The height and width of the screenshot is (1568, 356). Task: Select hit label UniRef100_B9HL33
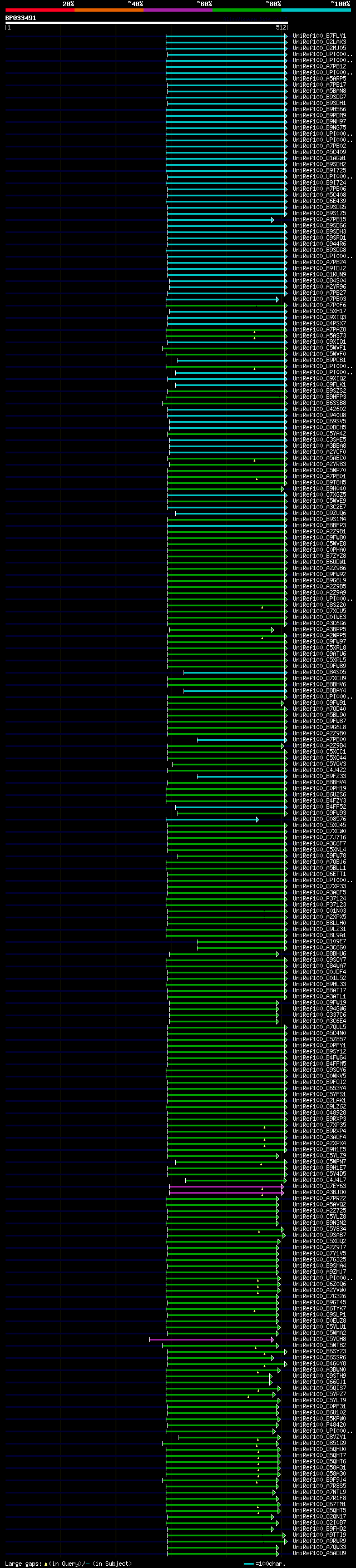[x=319, y=985]
